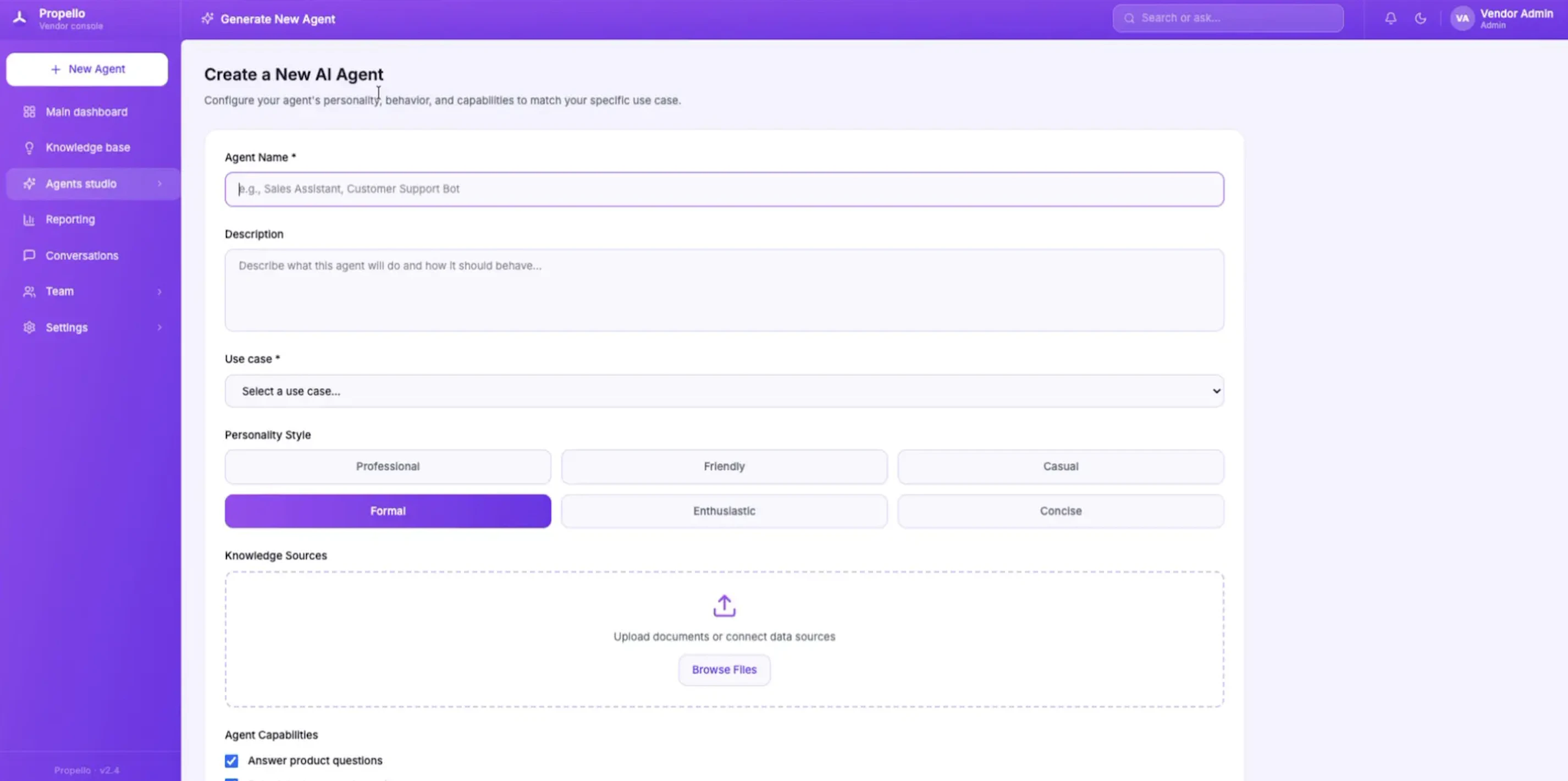Click the Generate New Agent header title

tap(278, 19)
